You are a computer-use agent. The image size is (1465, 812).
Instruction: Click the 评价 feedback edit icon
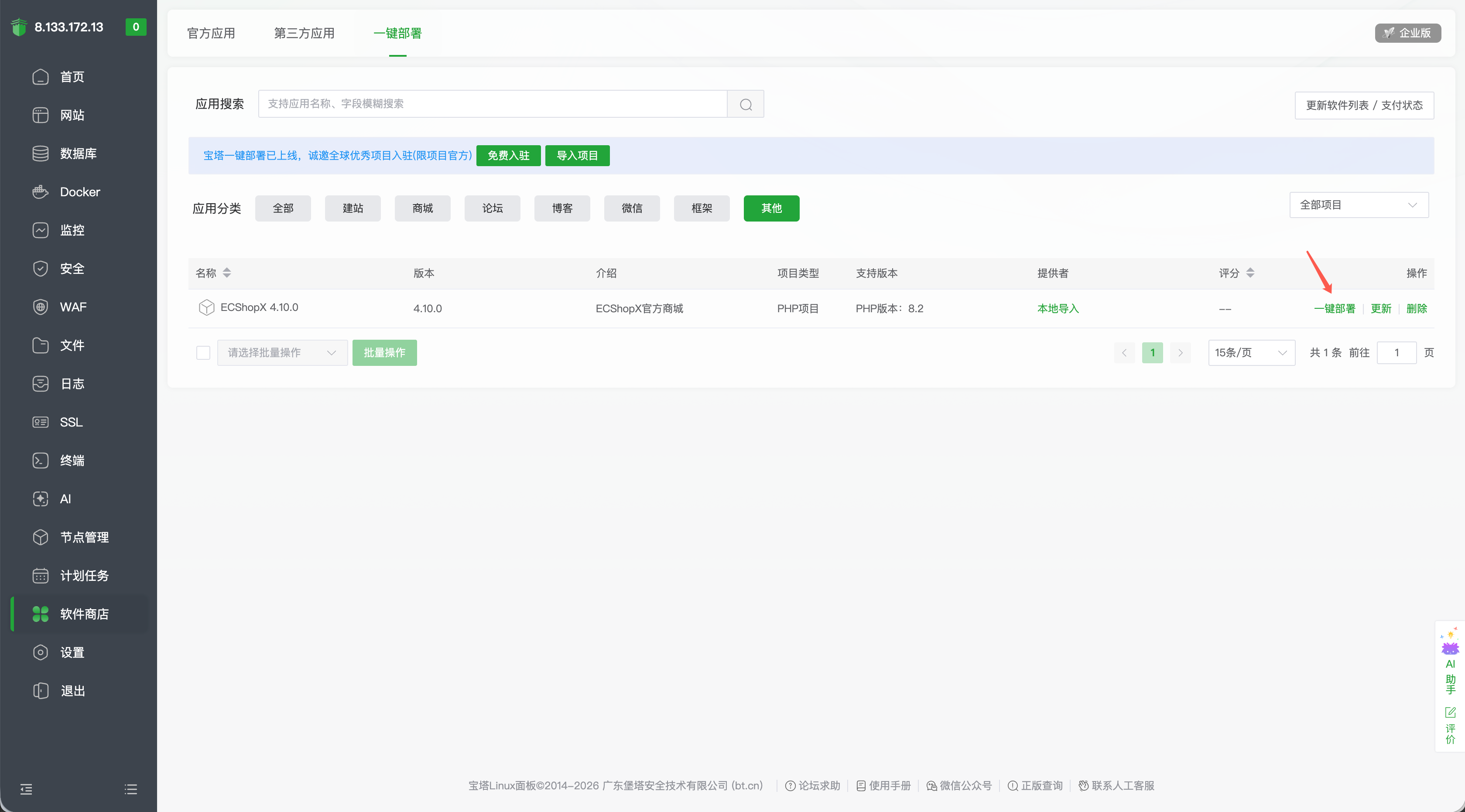coord(1450,713)
